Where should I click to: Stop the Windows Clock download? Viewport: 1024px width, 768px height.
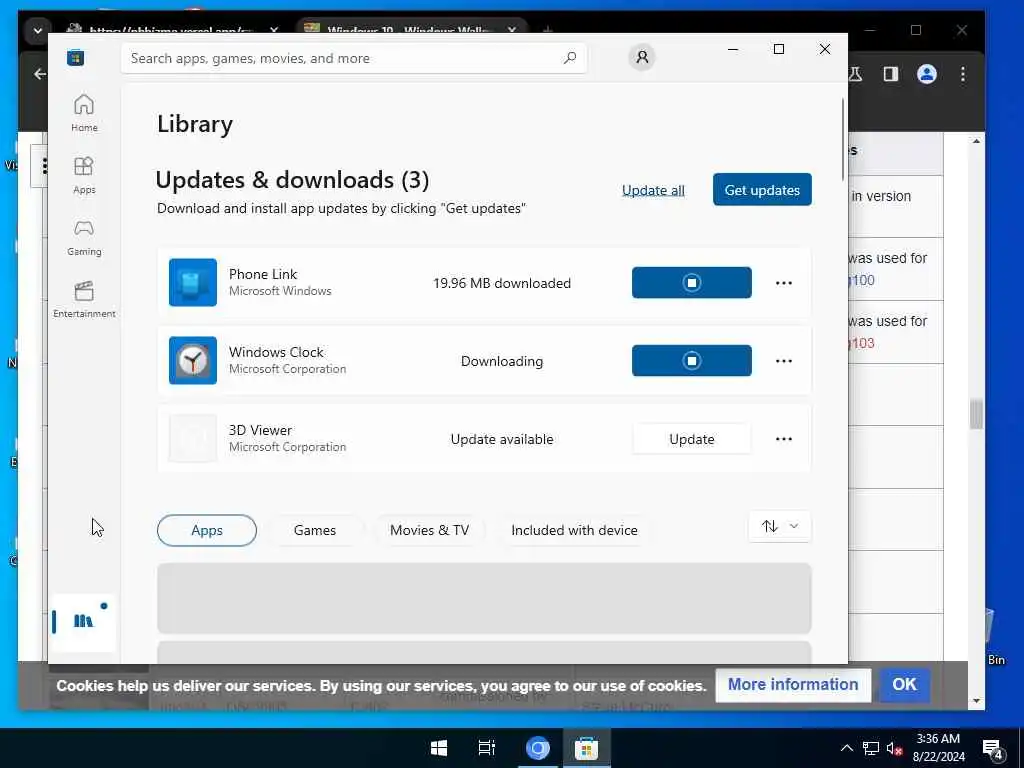692,360
